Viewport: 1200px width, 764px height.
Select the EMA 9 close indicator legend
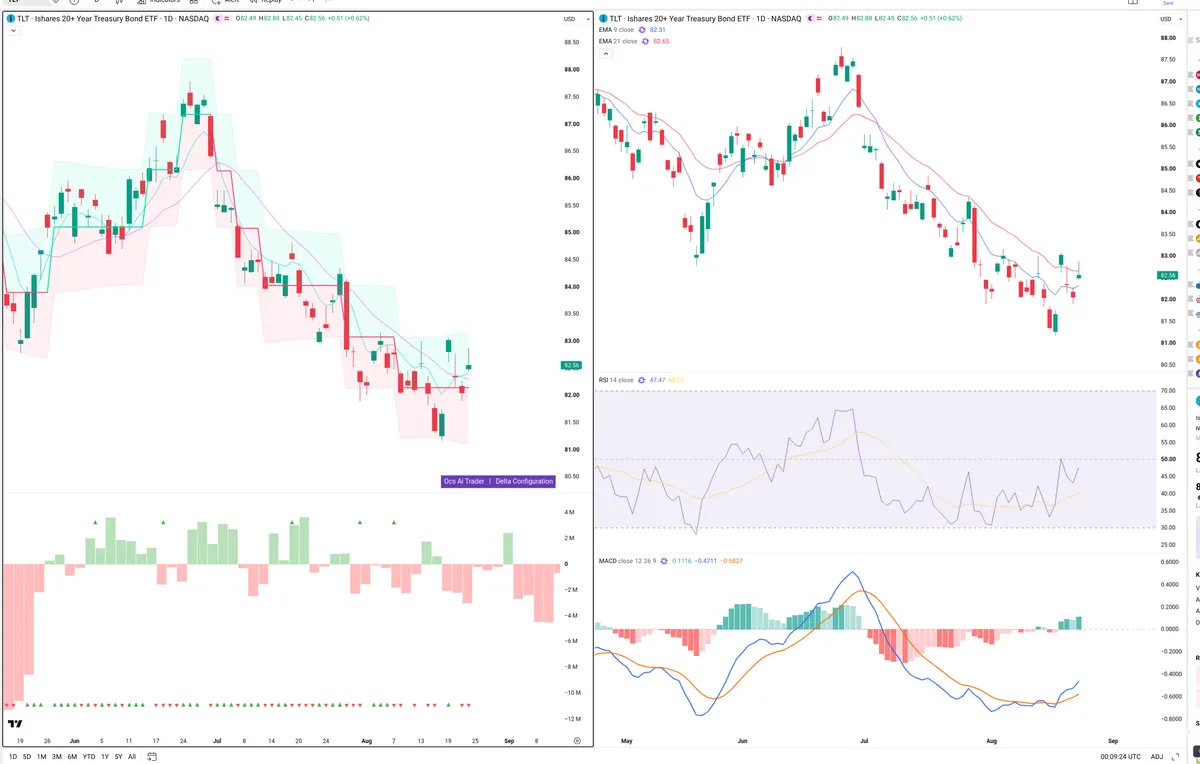pos(616,30)
